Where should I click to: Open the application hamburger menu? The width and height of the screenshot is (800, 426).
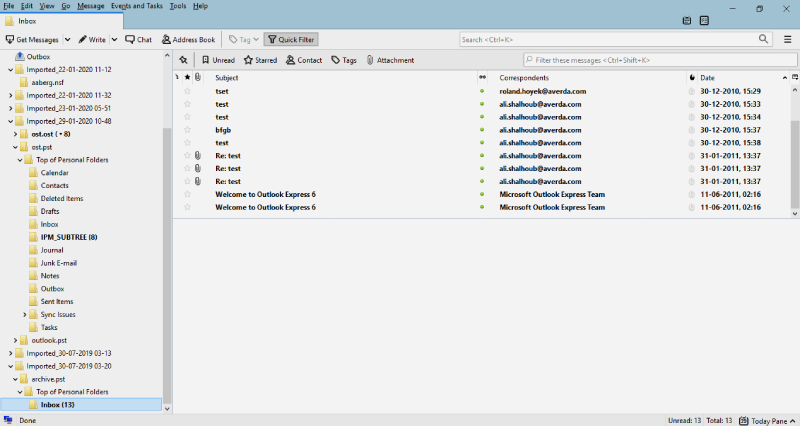pyautogui.click(x=788, y=39)
